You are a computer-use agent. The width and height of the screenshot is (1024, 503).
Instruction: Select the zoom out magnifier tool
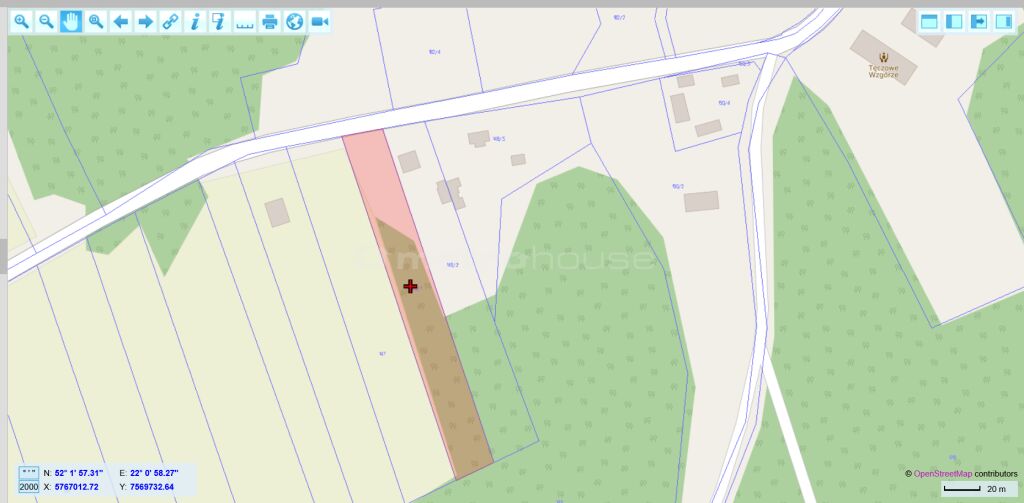click(x=46, y=22)
